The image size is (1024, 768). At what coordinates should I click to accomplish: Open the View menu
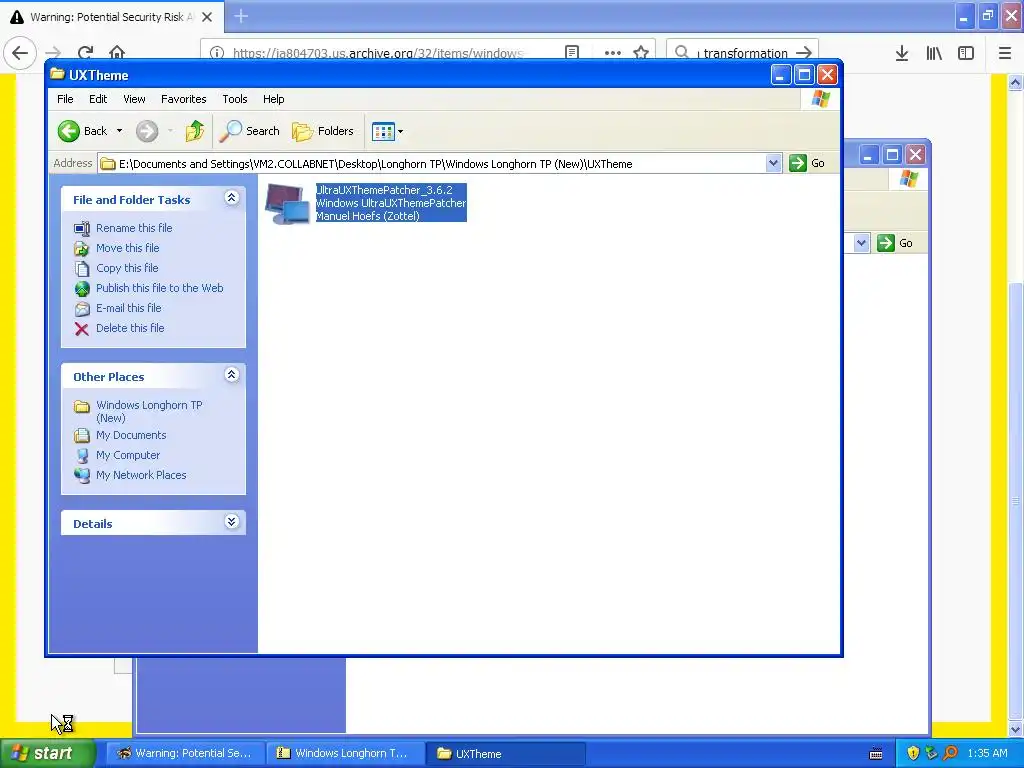(134, 99)
